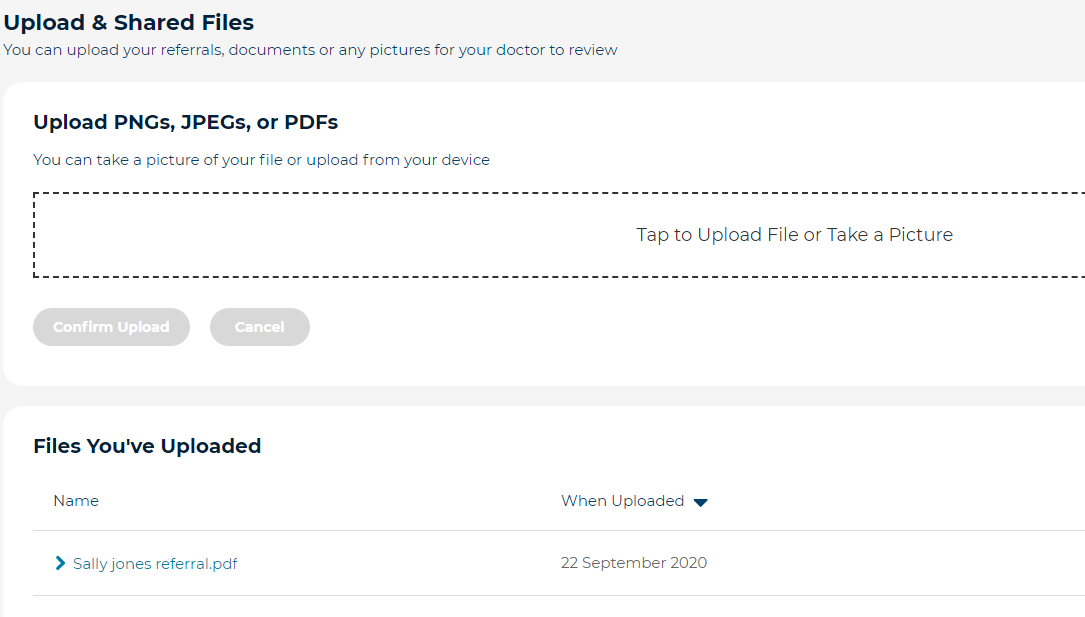1085x617 pixels.
Task: Select the 22 September 2020 upload entry
Action: tap(634, 562)
